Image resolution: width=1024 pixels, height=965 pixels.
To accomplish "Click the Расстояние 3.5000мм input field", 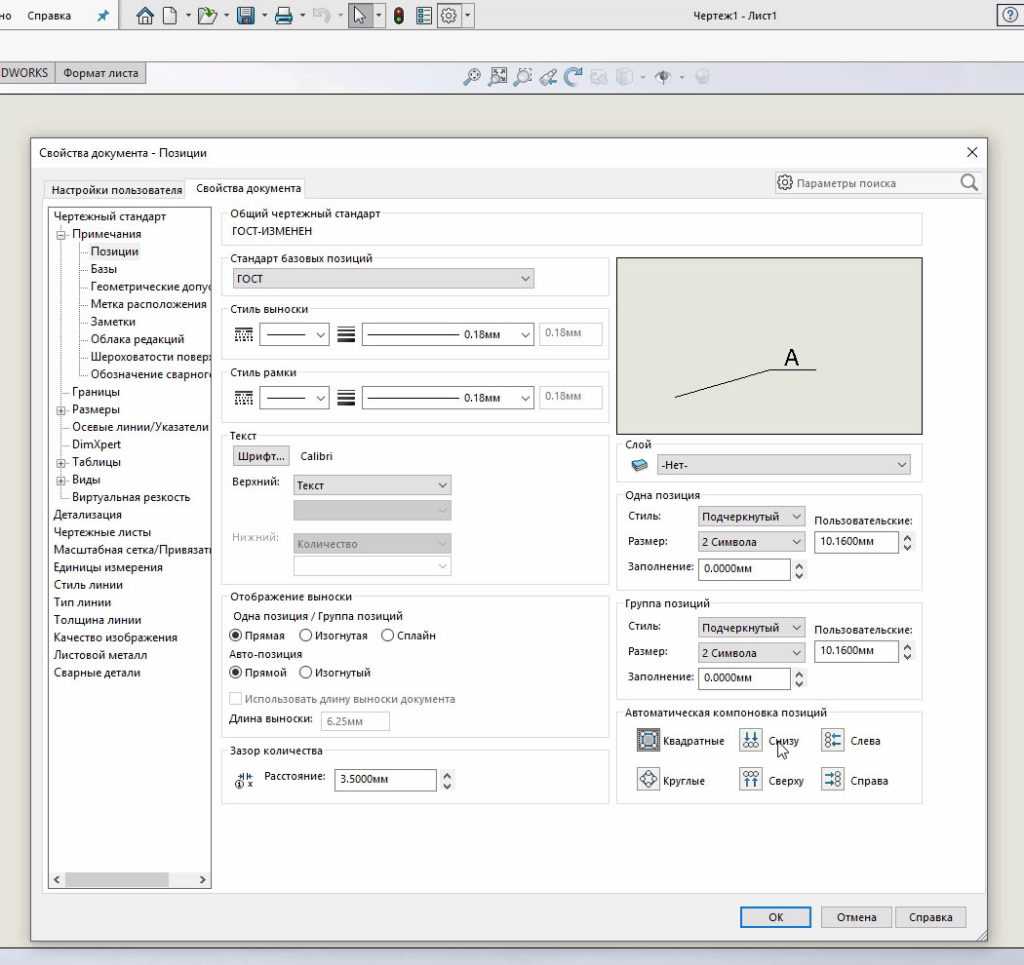I will point(386,780).
